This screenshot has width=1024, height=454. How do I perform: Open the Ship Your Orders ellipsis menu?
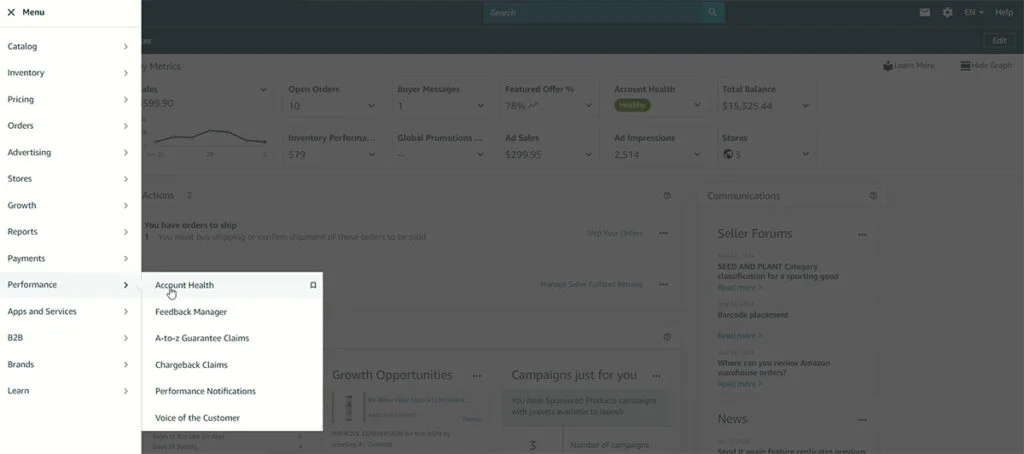[x=664, y=233]
